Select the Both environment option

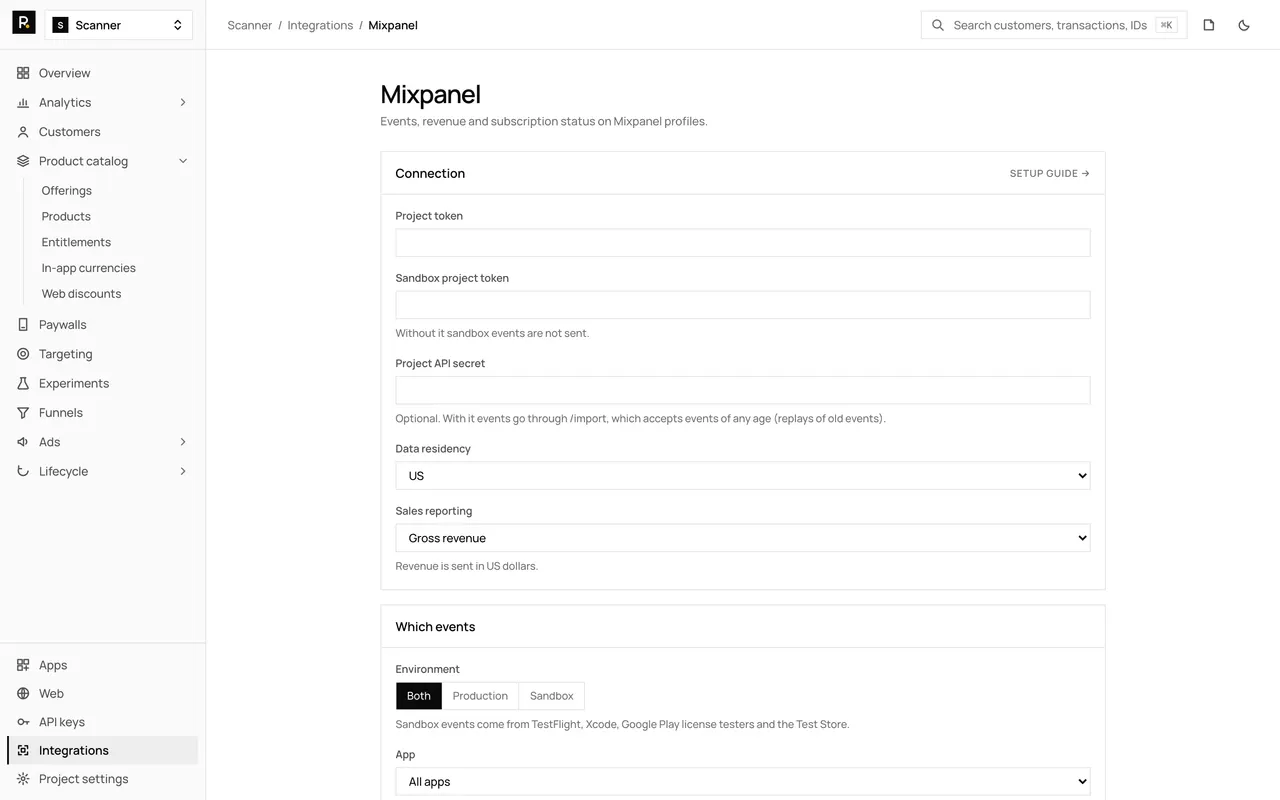(419, 696)
